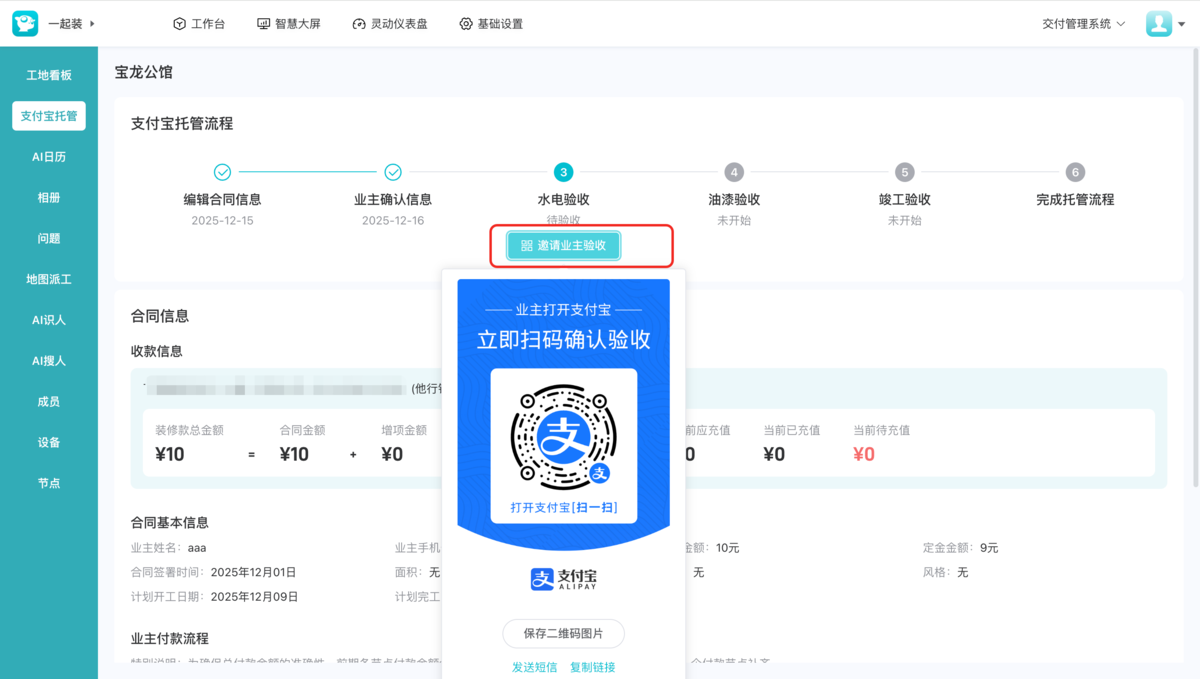This screenshot has height=679, width=1200.
Task: Click the 业主付款流程 heading
Action: click(170, 638)
